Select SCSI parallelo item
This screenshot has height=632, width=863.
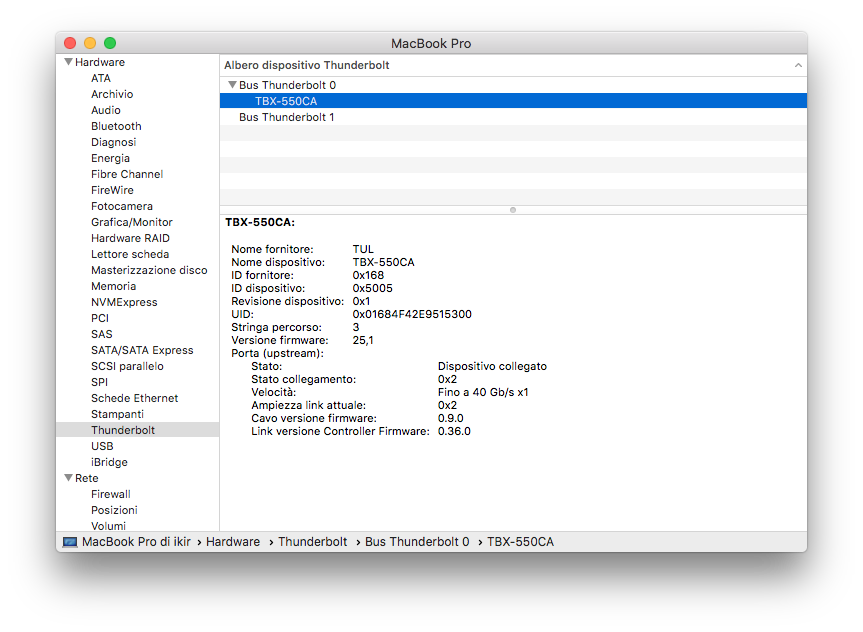coord(127,366)
